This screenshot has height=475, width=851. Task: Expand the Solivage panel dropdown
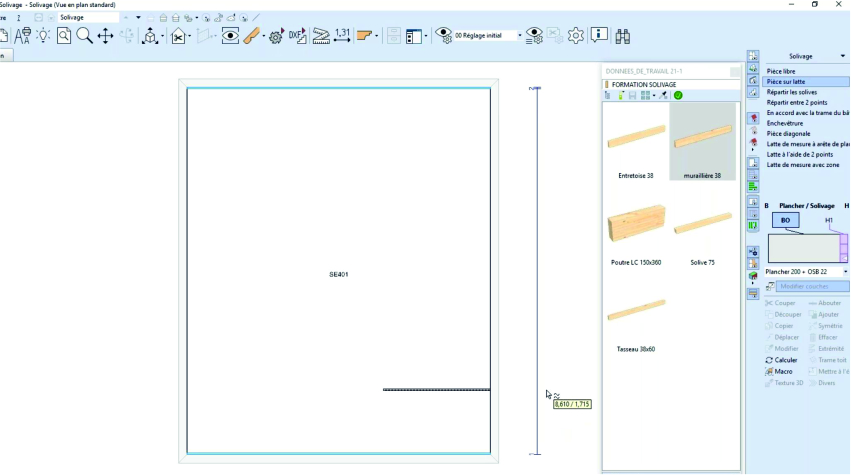pos(842,57)
